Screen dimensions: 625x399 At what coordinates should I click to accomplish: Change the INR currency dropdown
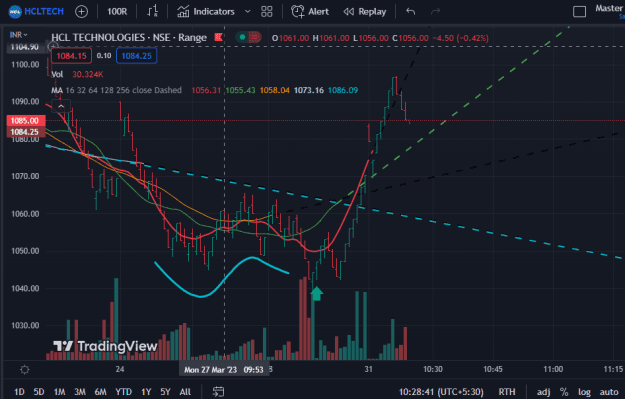[x=18, y=35]
